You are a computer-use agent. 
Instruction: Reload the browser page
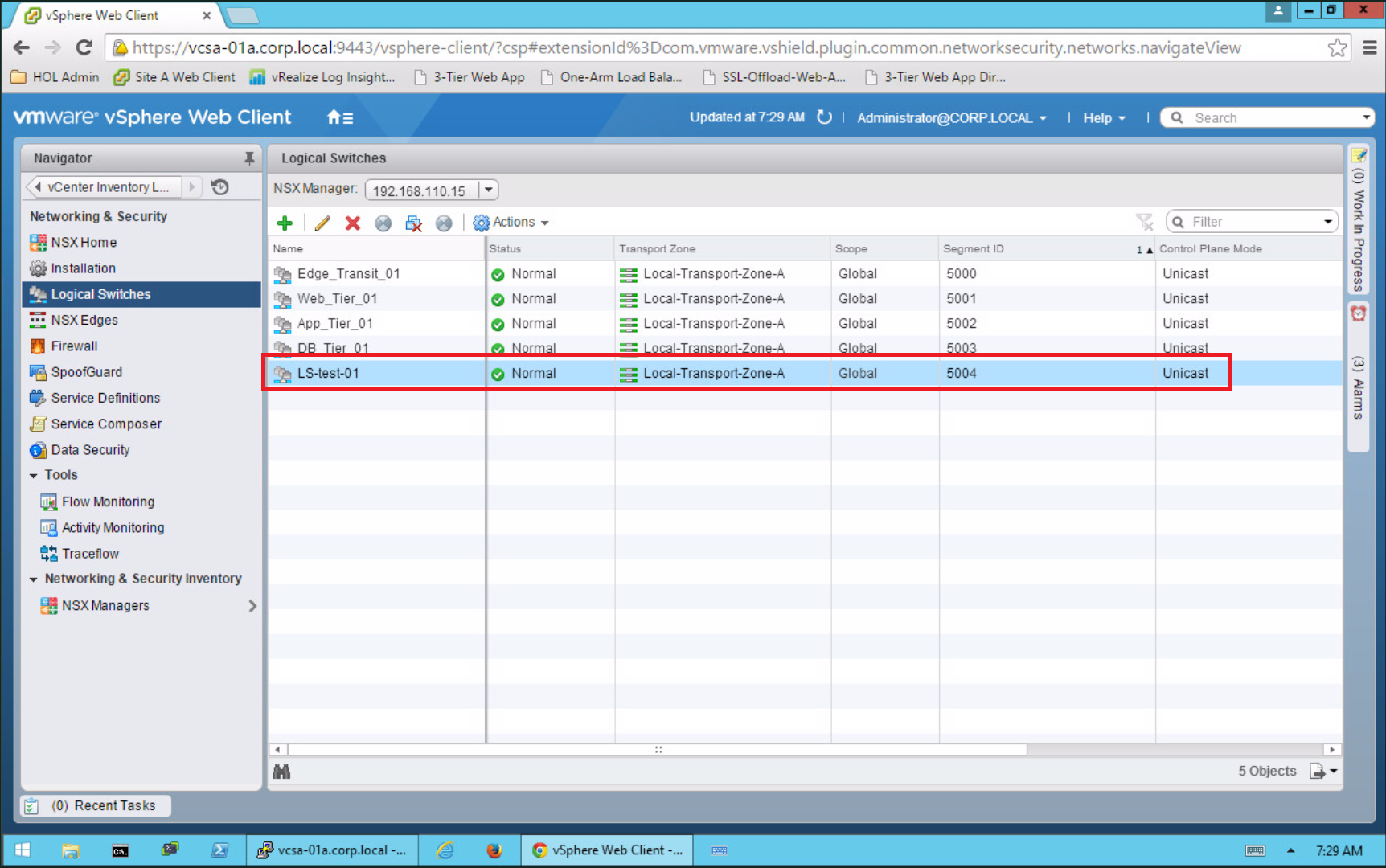(x=84, y=47)
